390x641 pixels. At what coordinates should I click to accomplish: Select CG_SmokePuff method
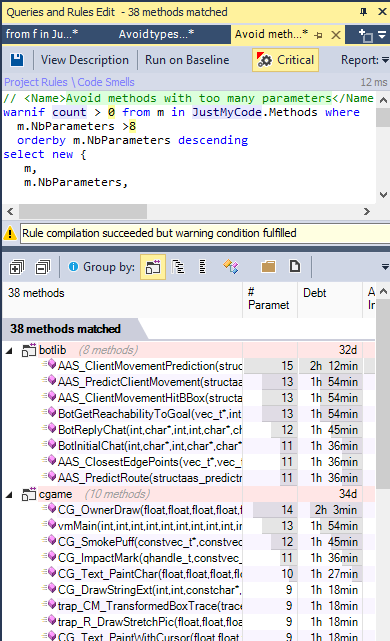point(150,542)
